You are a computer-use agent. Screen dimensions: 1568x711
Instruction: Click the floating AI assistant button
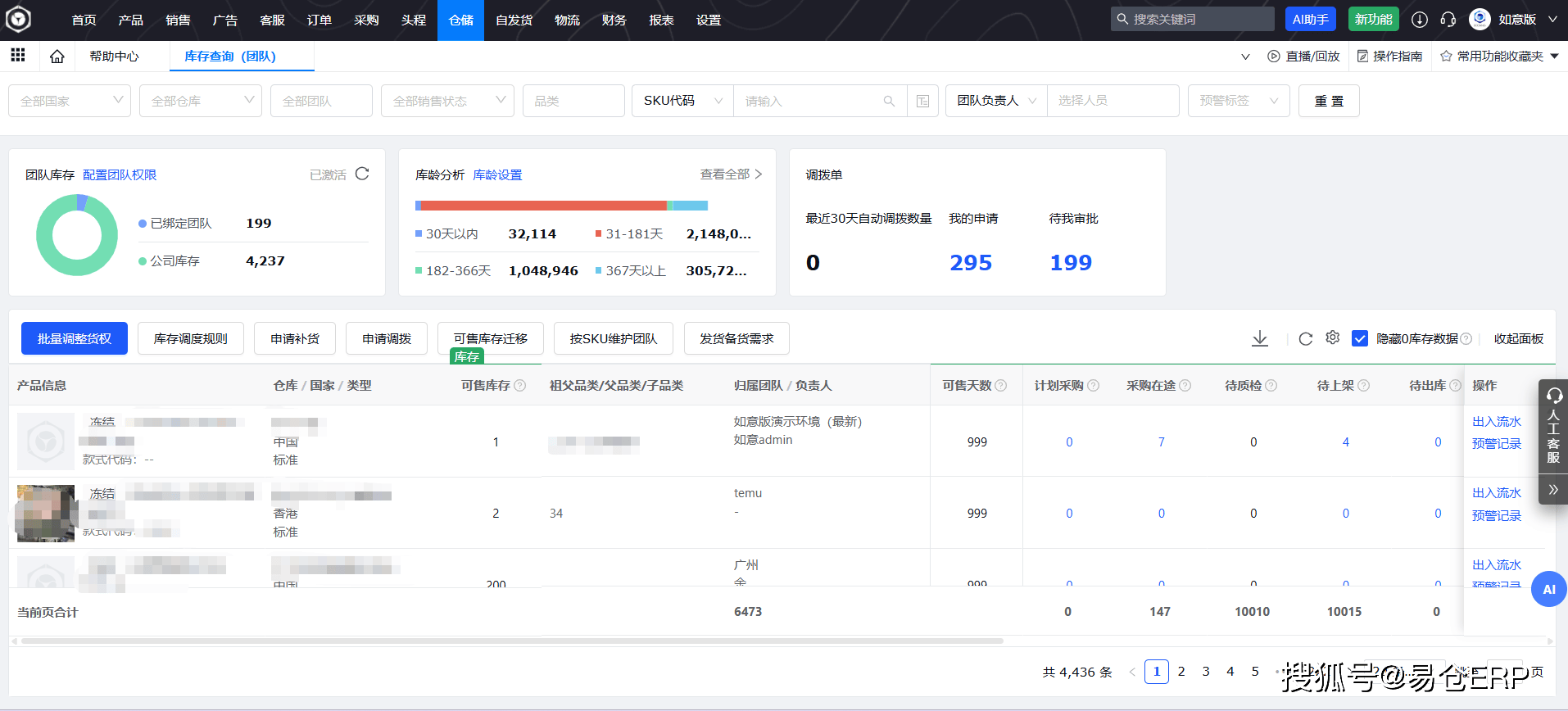click(1548, 589)
